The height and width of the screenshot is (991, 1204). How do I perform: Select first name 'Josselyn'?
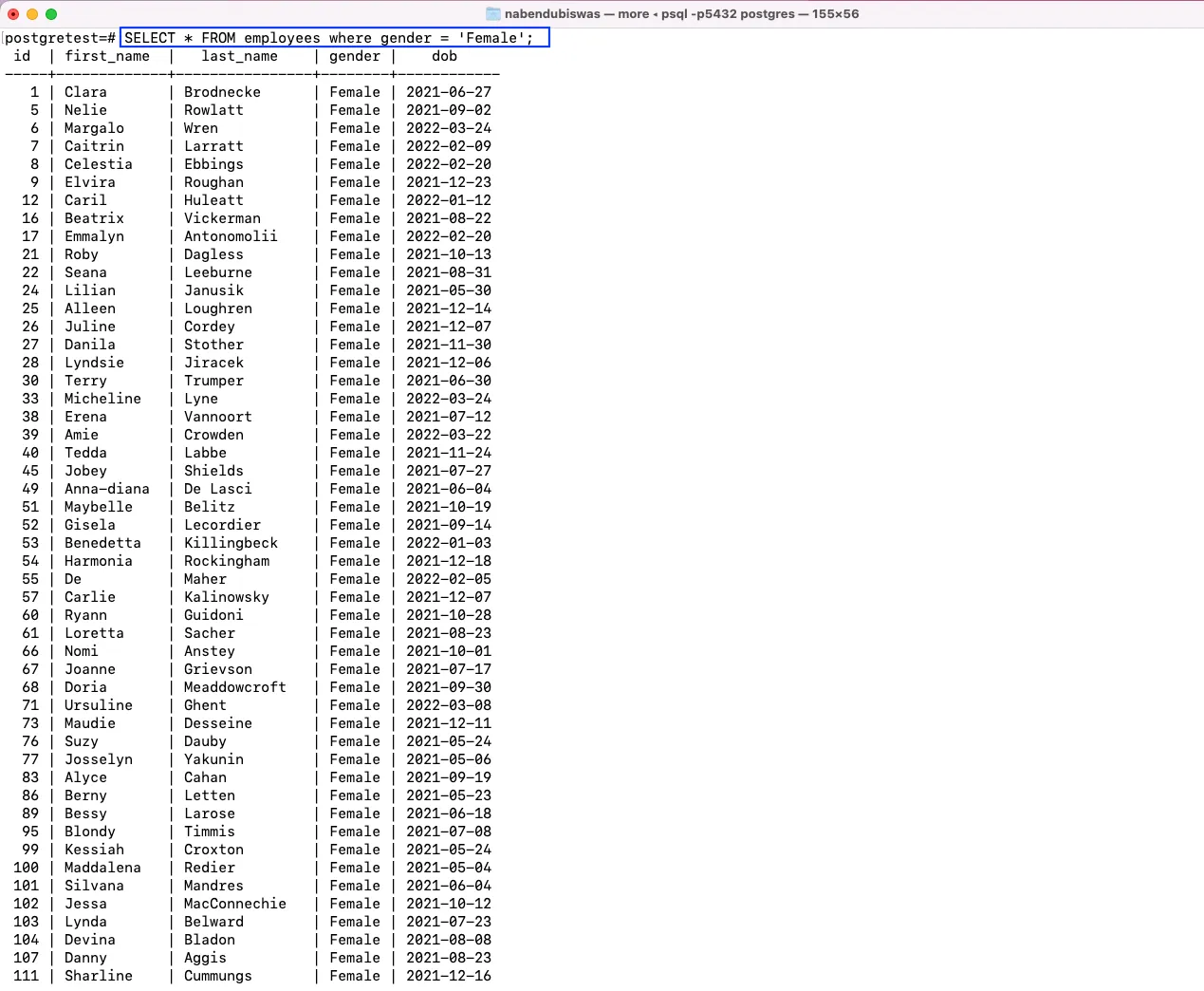(99, 759)
